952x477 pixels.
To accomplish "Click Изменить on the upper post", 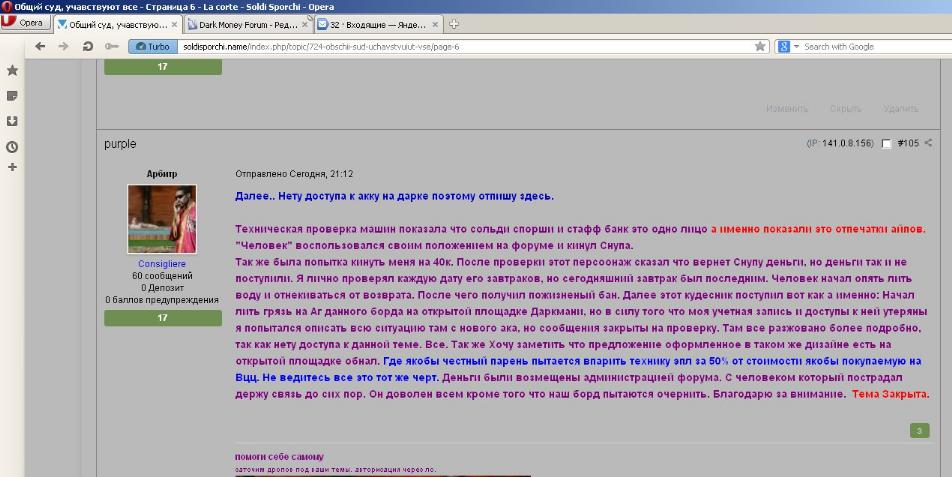I will click(x=787, y=109).
